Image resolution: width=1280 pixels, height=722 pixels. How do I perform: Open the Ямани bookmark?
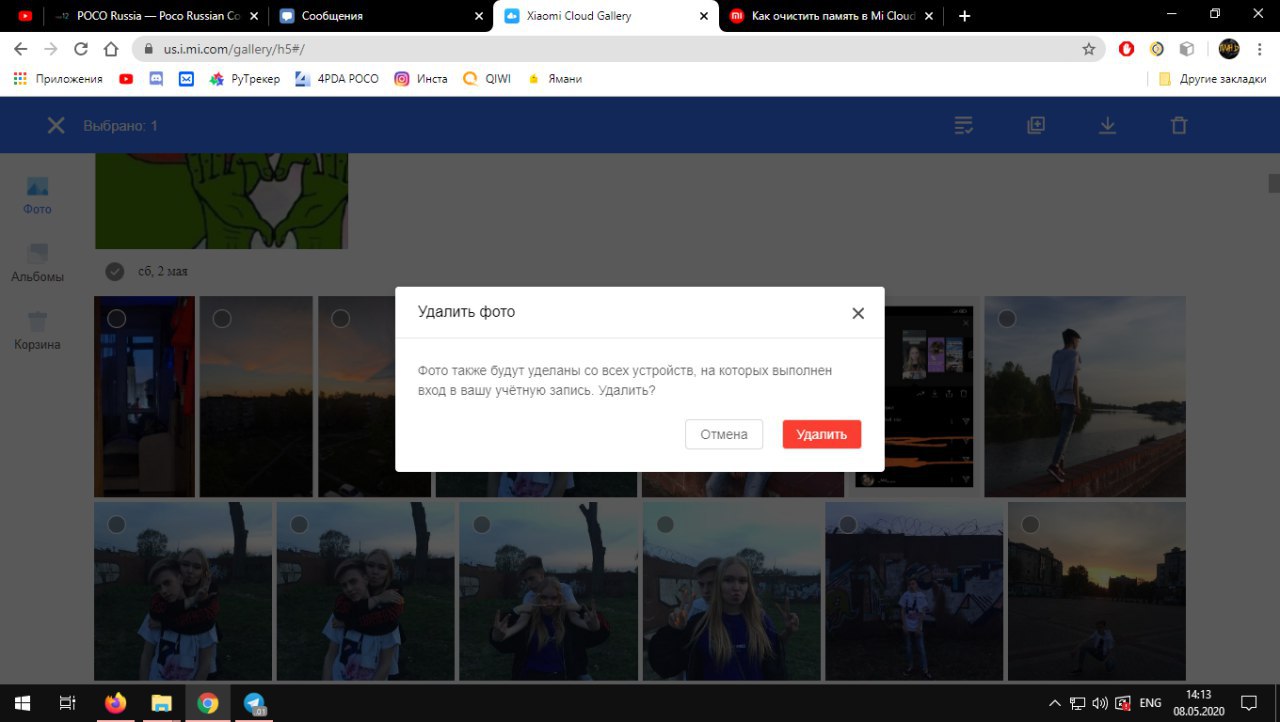(x=554, y=79)
